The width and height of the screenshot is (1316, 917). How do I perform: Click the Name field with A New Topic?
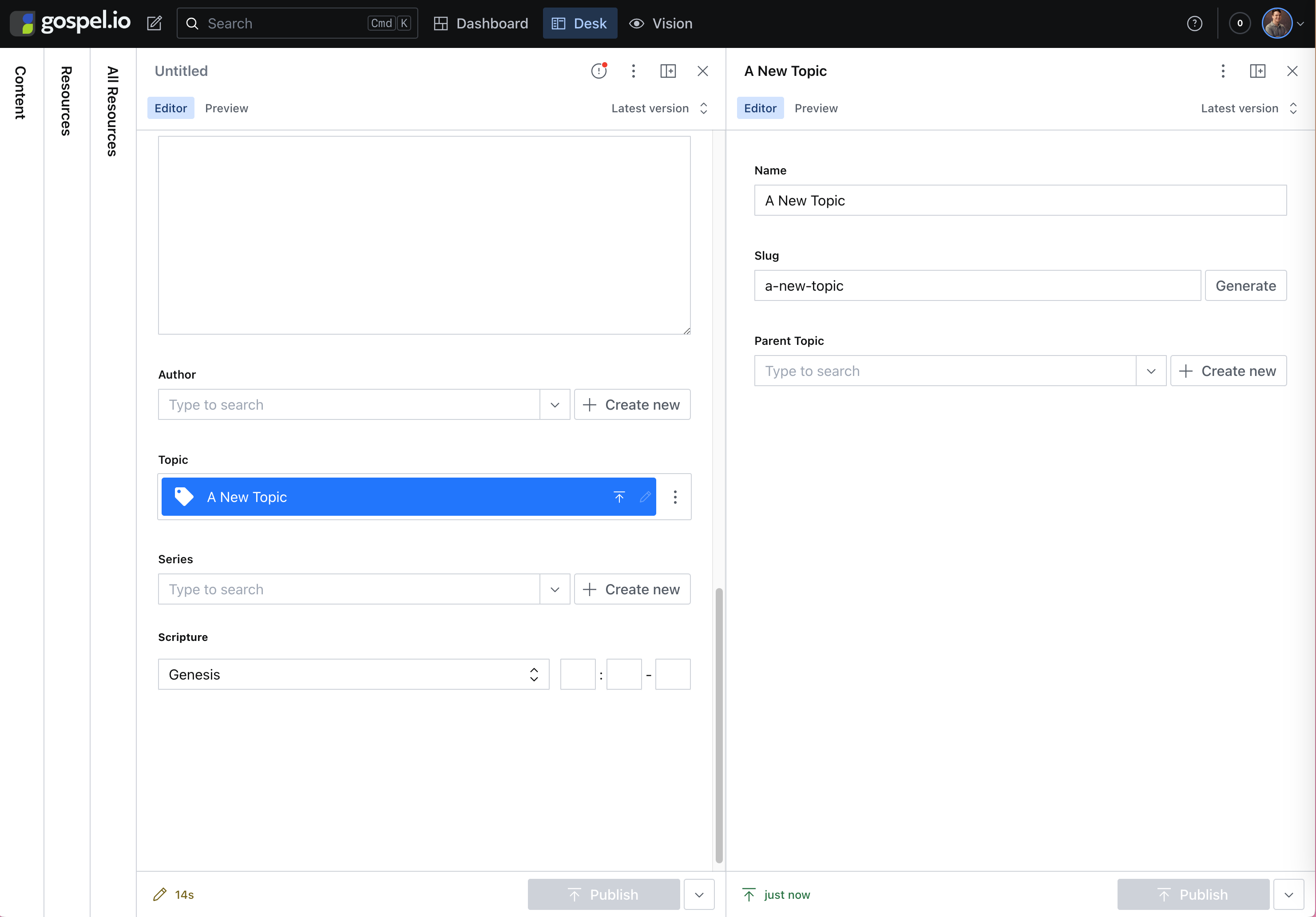(x=1020, y=200)
